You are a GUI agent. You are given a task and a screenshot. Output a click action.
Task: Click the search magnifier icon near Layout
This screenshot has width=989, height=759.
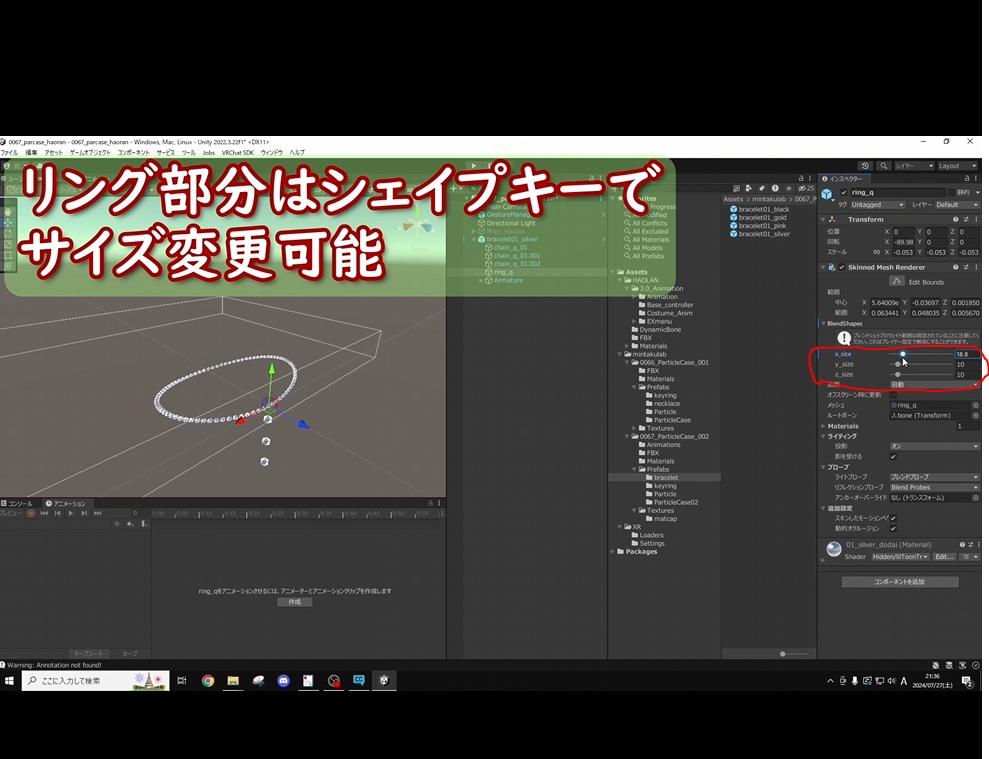point(883,166)
